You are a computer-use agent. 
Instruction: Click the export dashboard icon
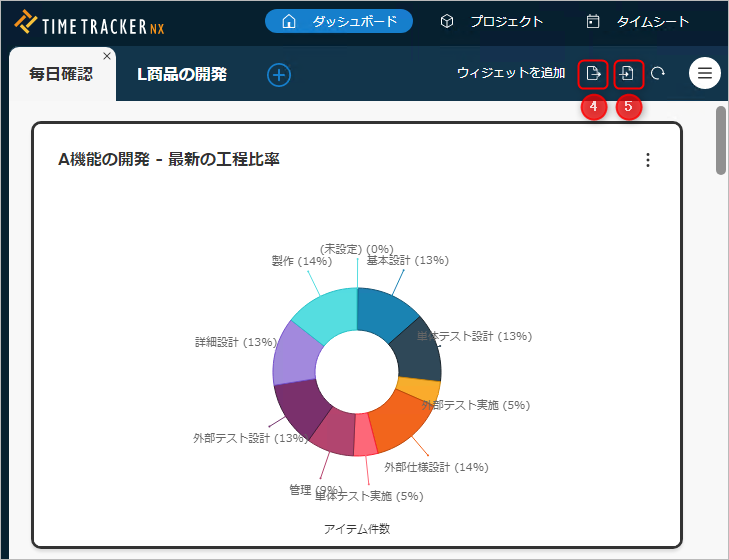coord(593,73)
